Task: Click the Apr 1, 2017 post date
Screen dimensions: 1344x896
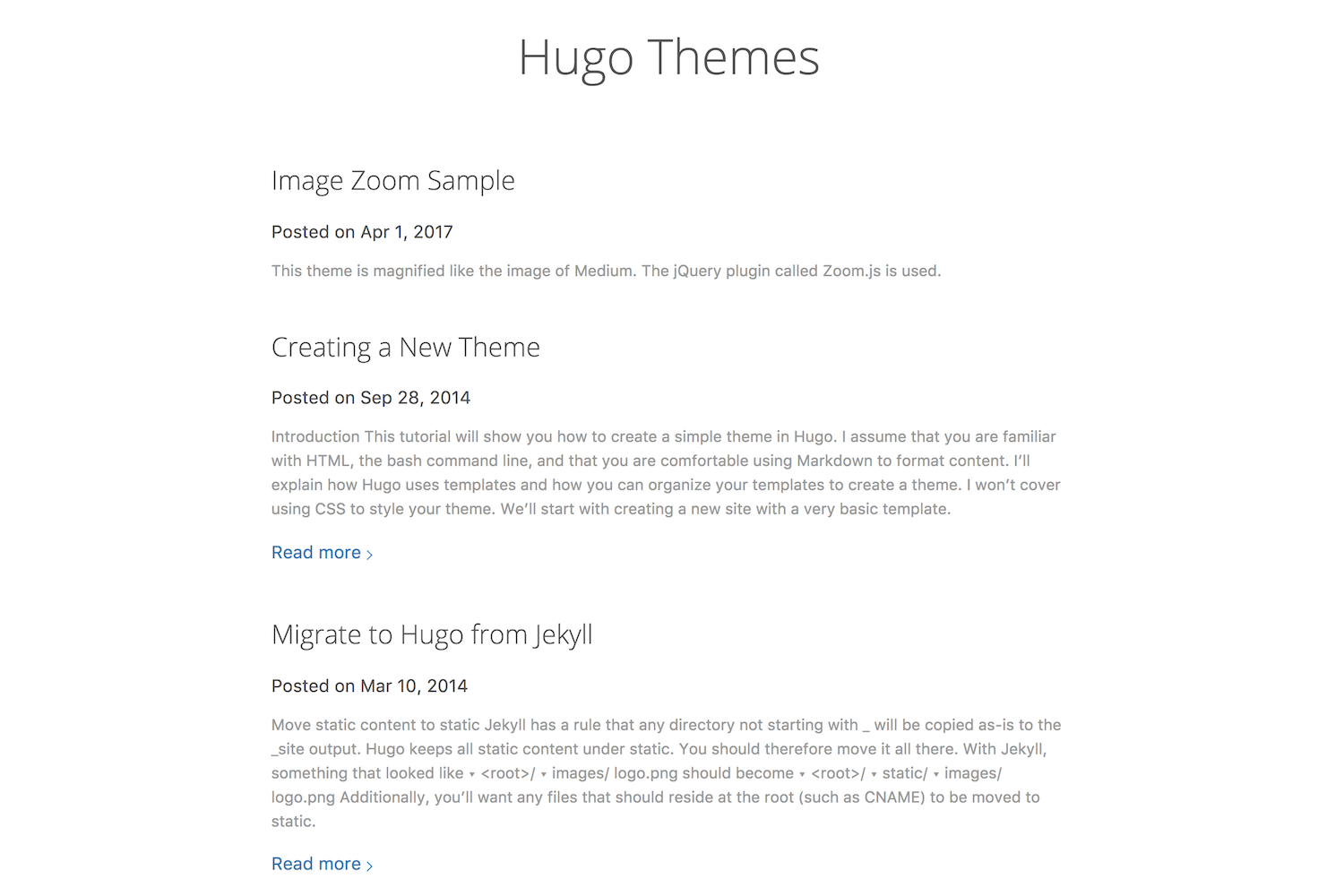Action: click(x=406, y=231)
